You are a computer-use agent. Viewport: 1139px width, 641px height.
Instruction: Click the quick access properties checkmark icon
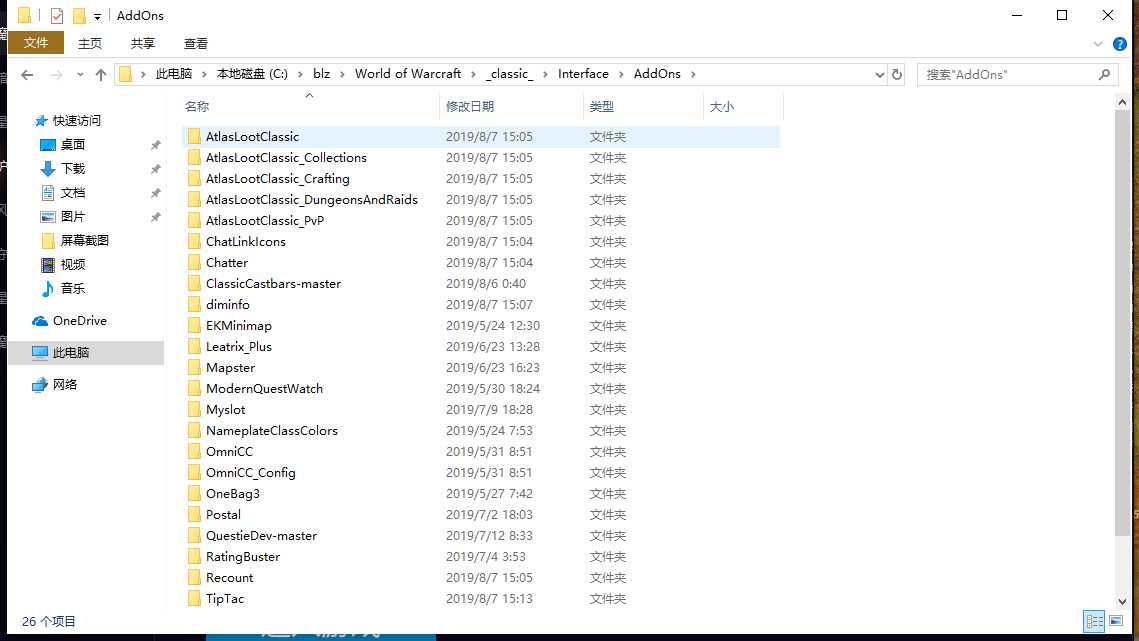pos(57,15)
